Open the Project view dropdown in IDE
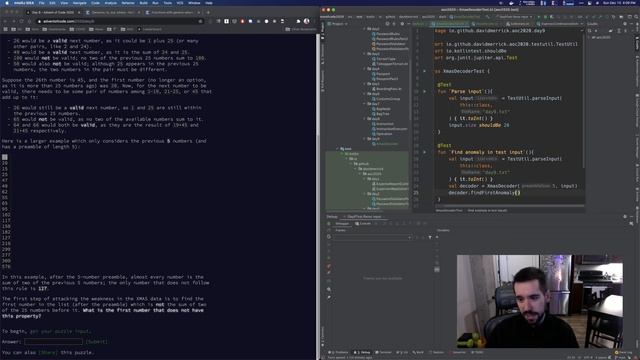Screen dimensions: 640x360 337,24
